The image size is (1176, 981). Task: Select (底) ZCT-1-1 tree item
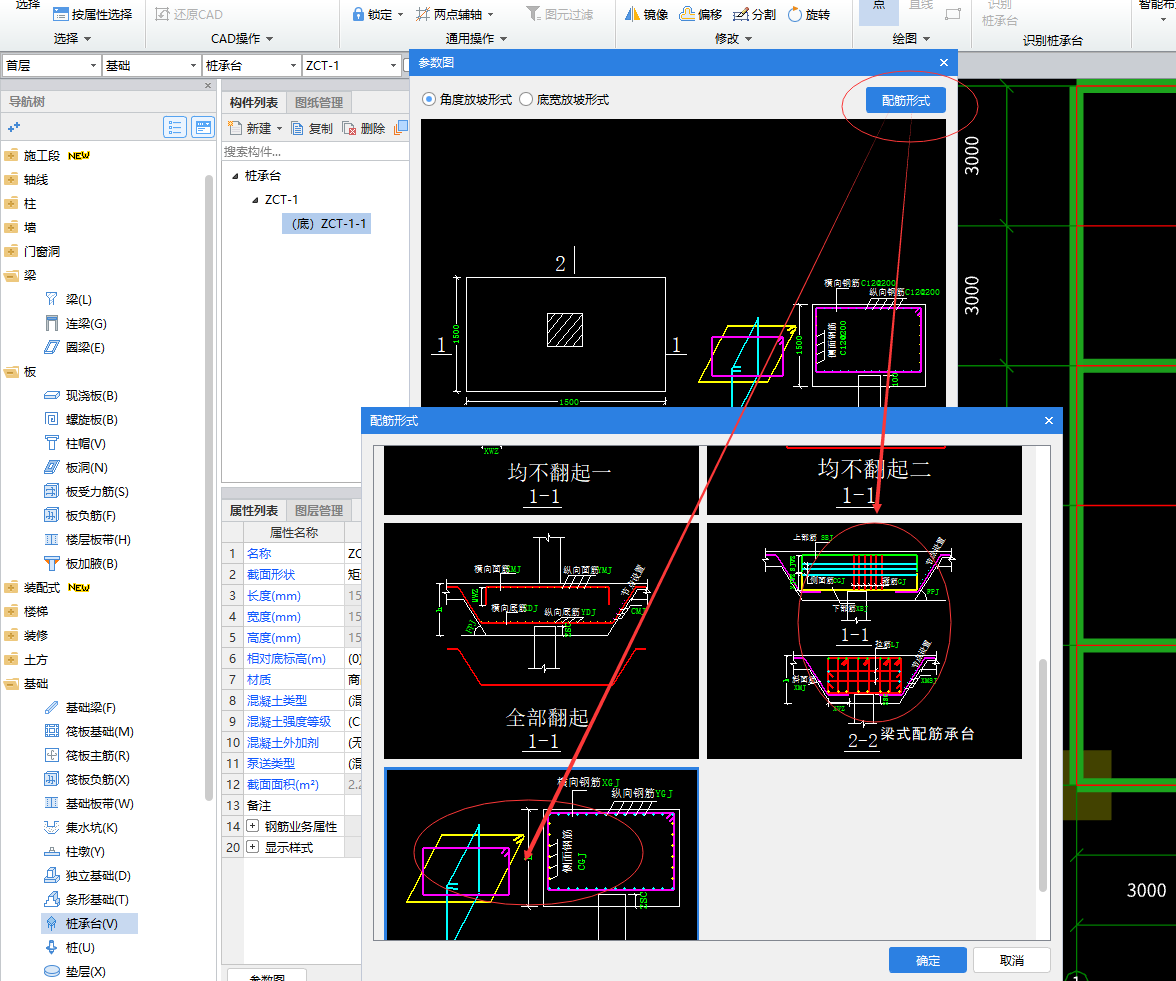[x=326, y=224]
